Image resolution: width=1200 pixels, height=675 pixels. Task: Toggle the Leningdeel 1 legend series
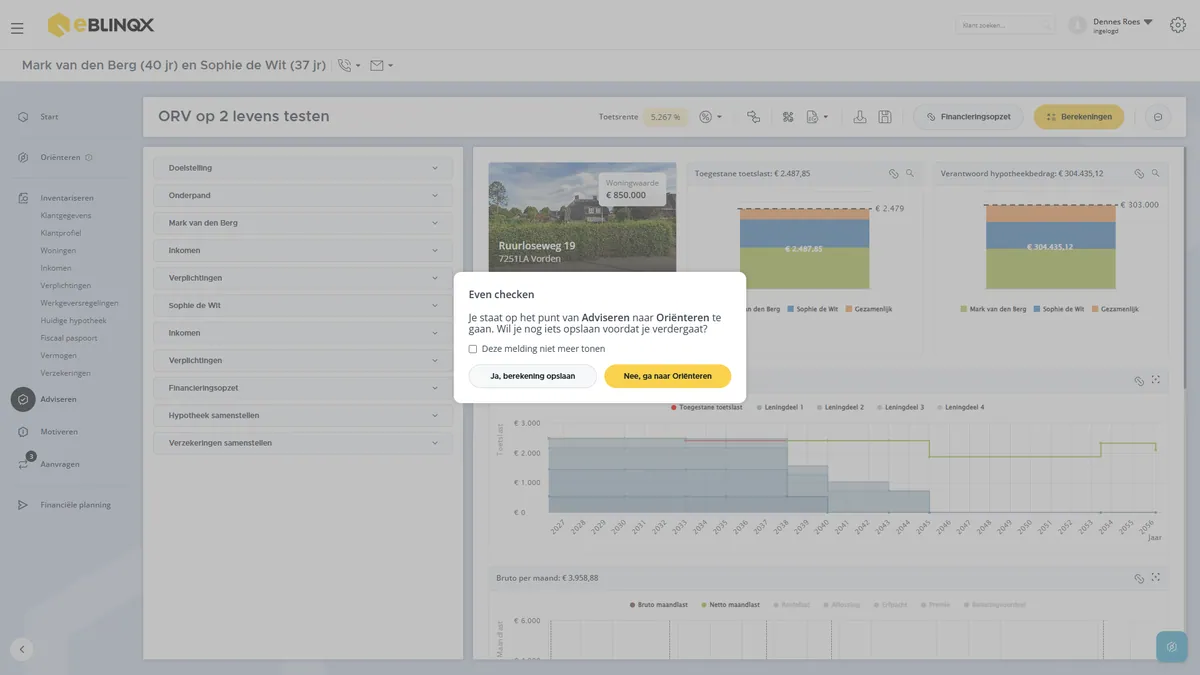coord(781,407)
